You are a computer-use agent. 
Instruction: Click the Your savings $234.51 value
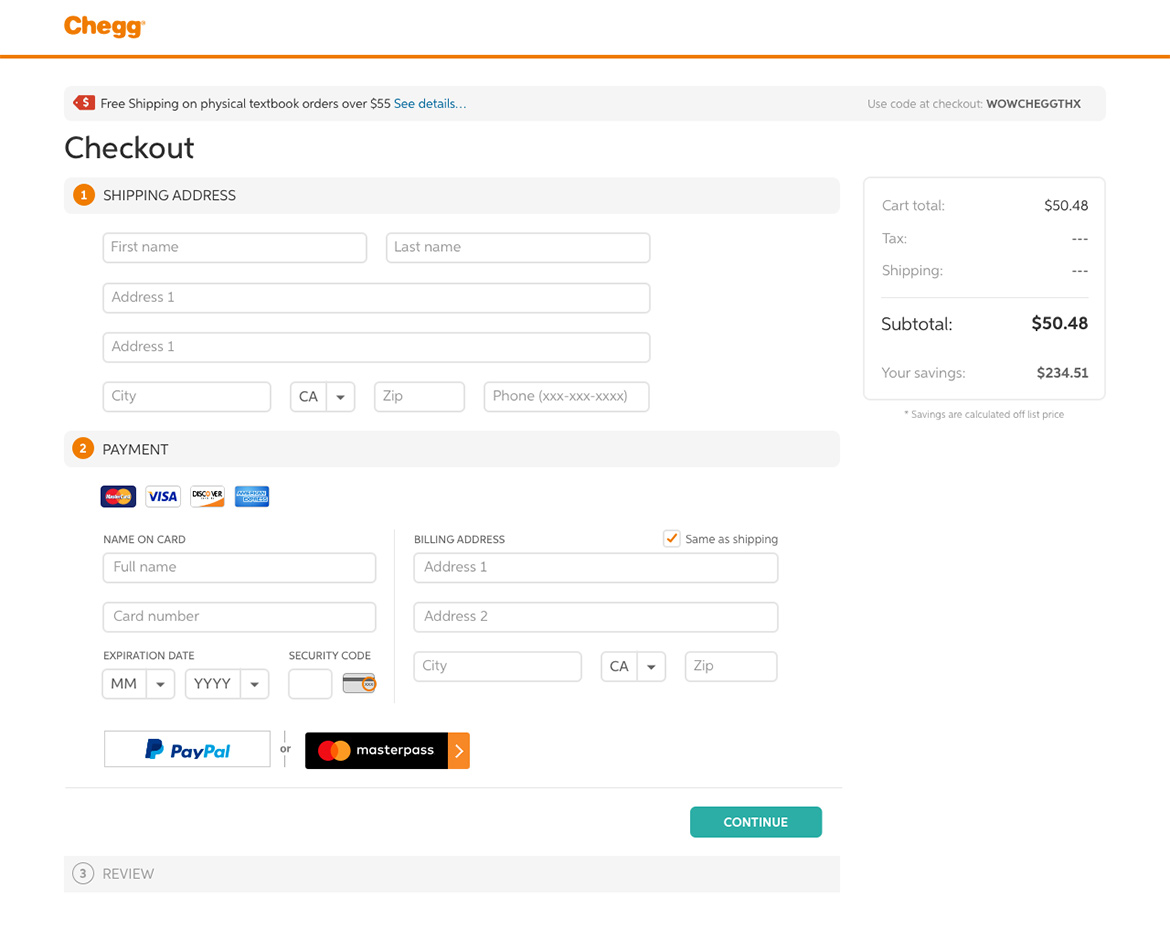click(1063, 373)
